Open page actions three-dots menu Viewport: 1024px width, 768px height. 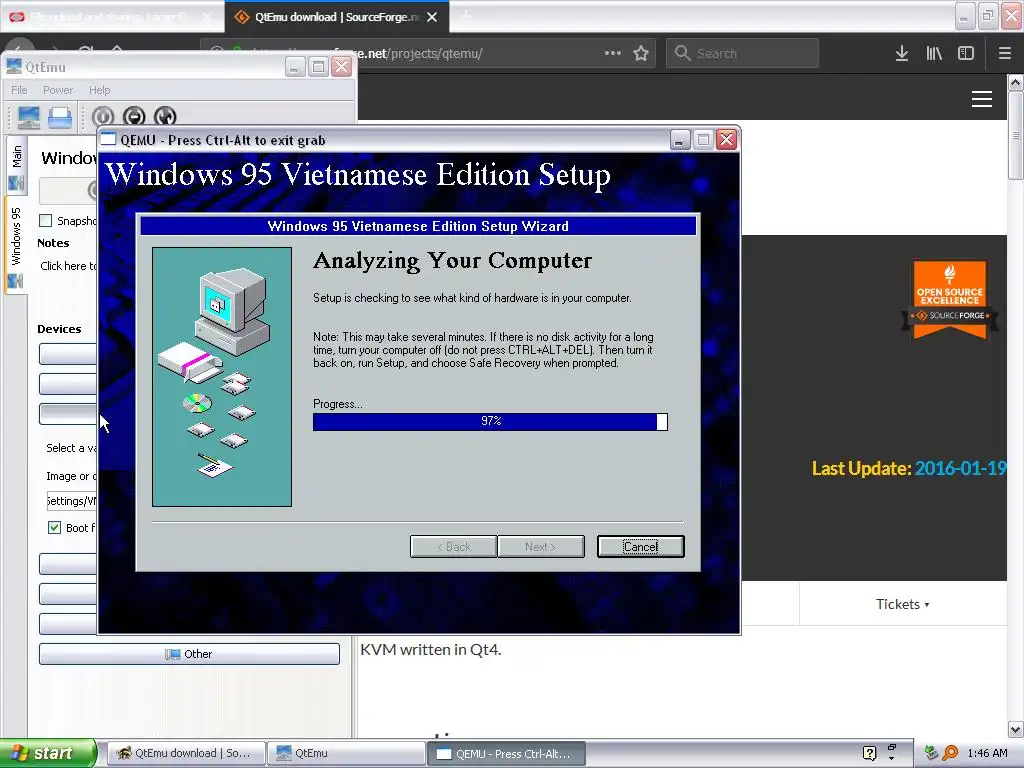pyautogui.click(x=613, y=53)
